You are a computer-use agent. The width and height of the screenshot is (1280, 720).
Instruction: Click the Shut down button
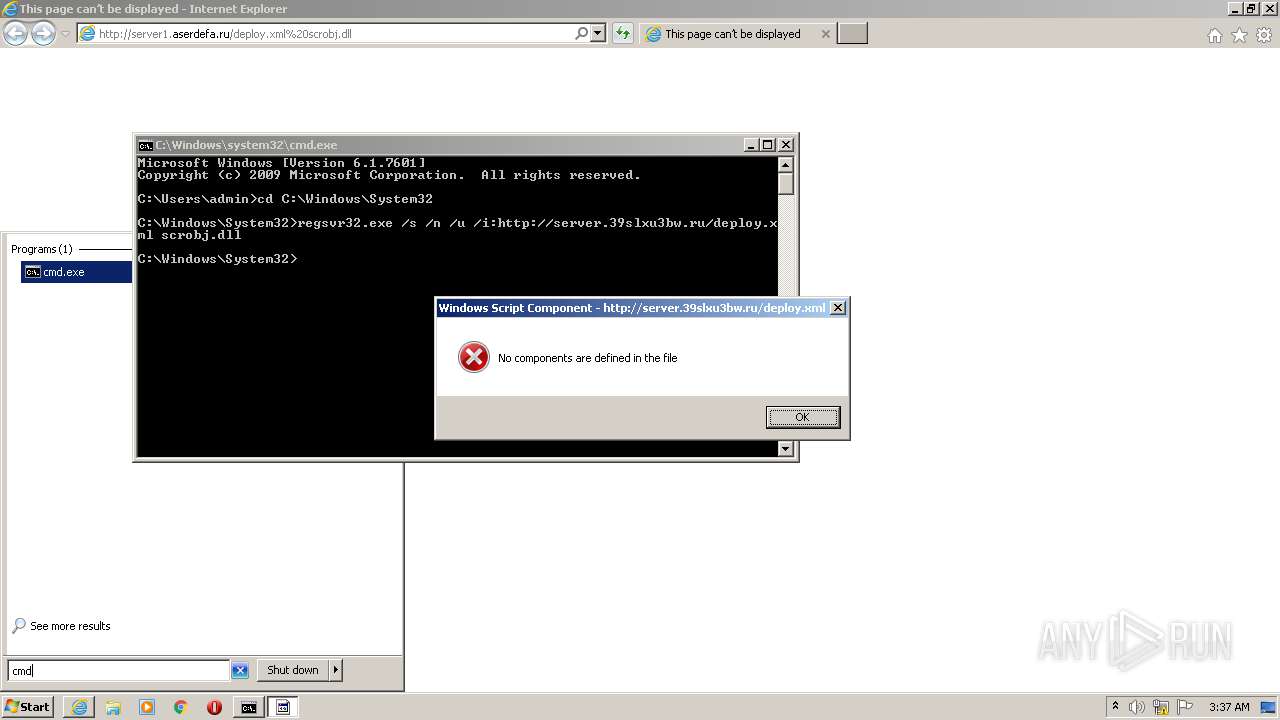pyautogui.click(x=292, y=670)
